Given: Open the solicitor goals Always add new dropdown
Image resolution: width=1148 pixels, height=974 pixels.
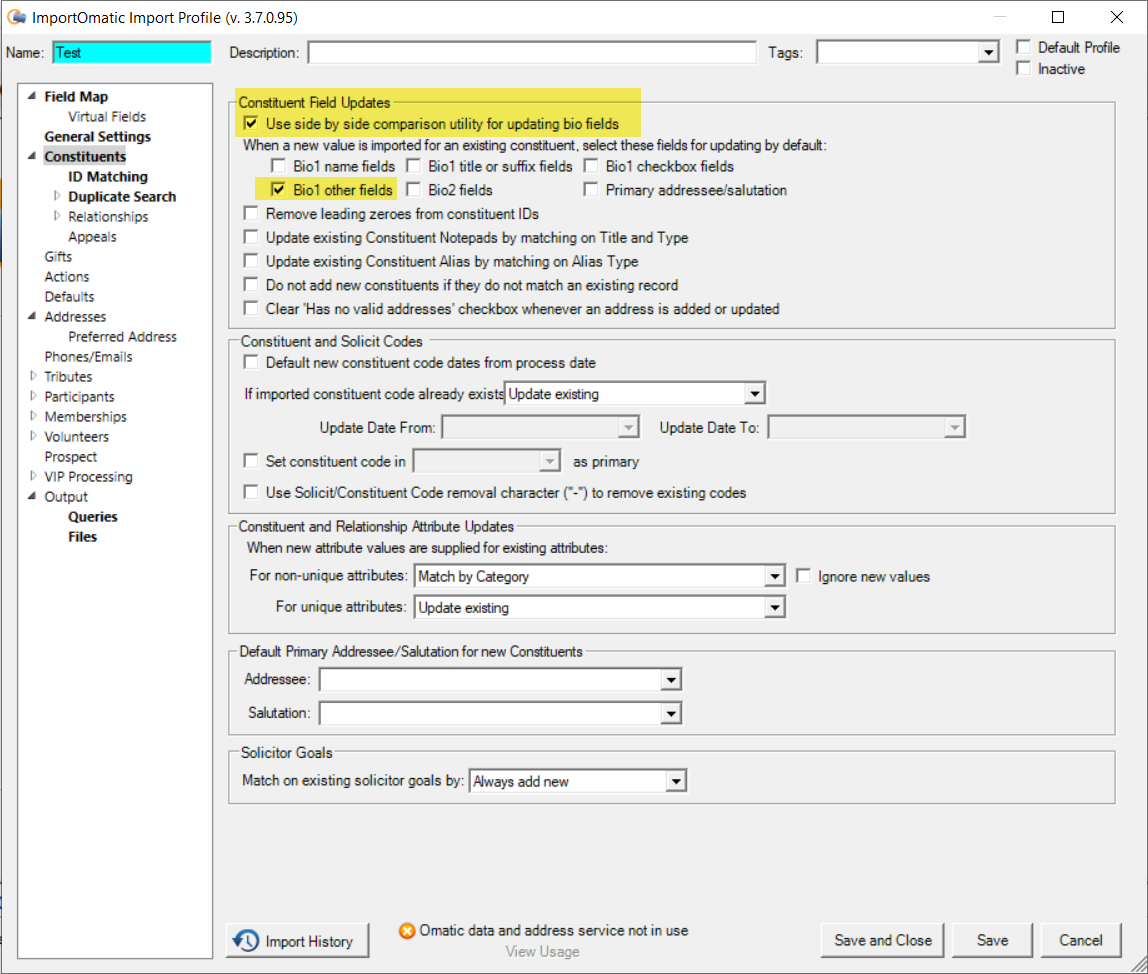Looking at the screenshot, I should click(x=676, y=781).
